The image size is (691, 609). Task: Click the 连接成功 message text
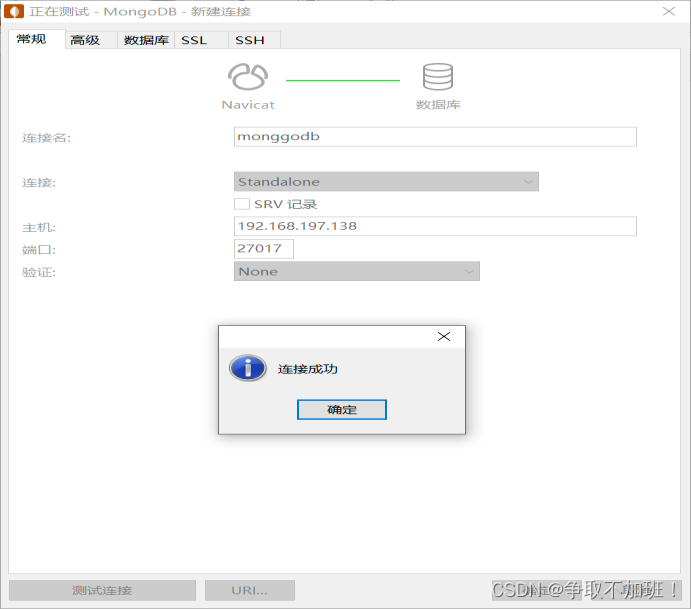click(x=308, y=369)
